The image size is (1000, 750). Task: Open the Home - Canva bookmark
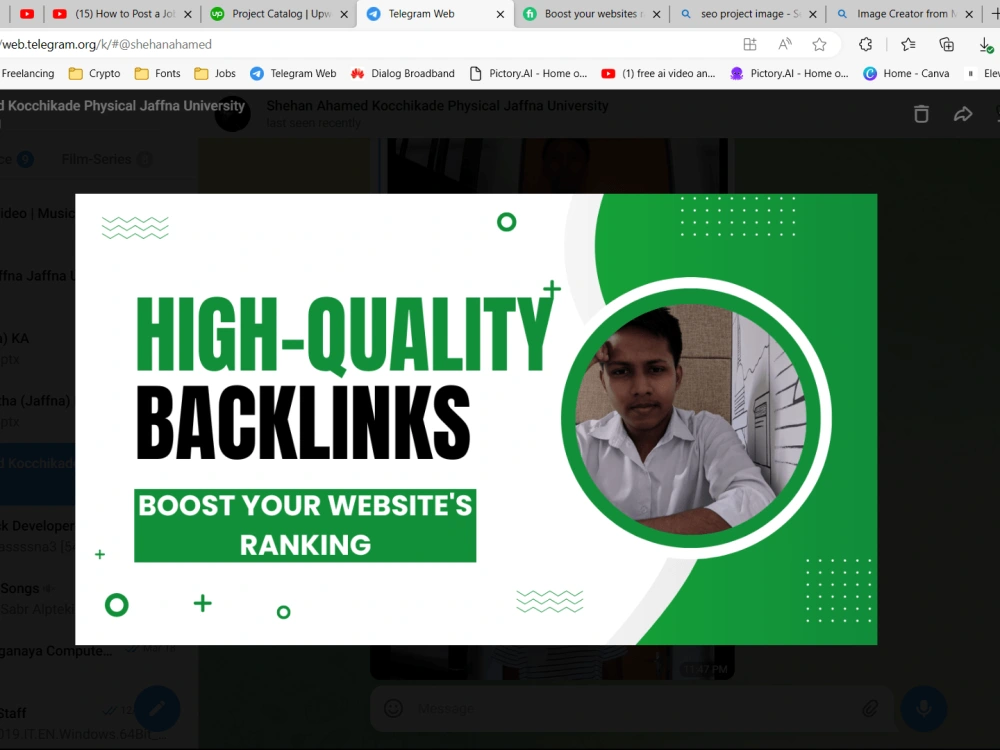click(906, 73)
